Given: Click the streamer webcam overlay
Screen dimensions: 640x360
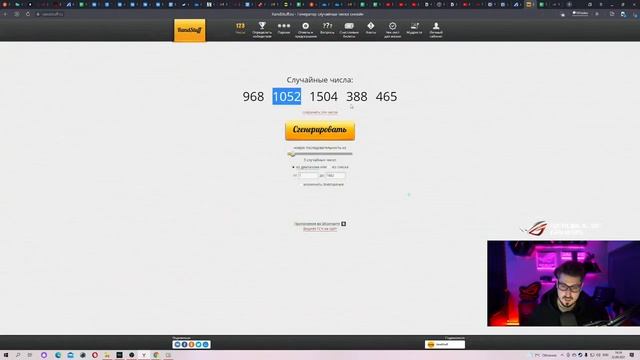Looking at the screenshot, I should coord(564,283).
